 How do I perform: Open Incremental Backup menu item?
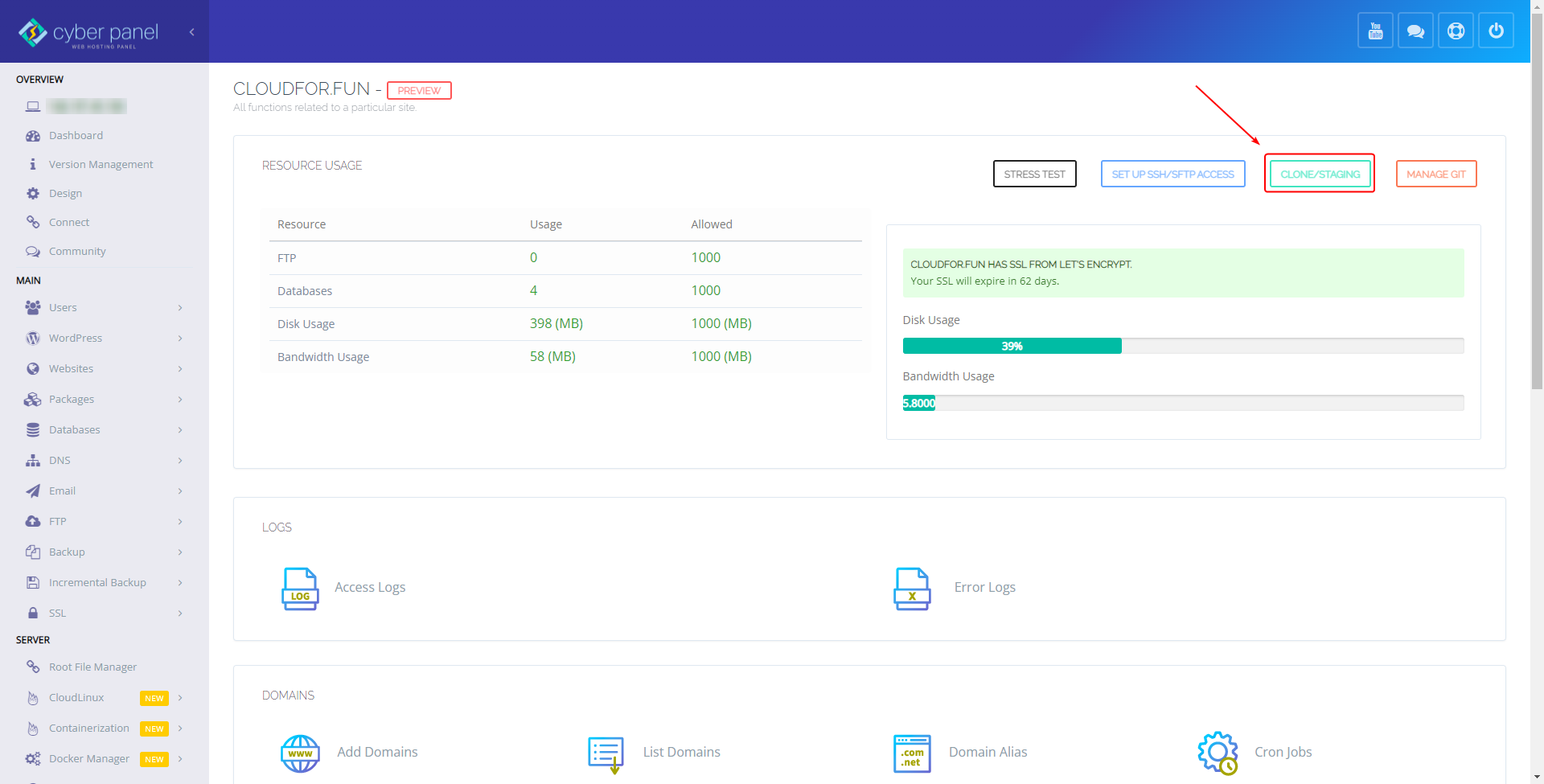105,583
